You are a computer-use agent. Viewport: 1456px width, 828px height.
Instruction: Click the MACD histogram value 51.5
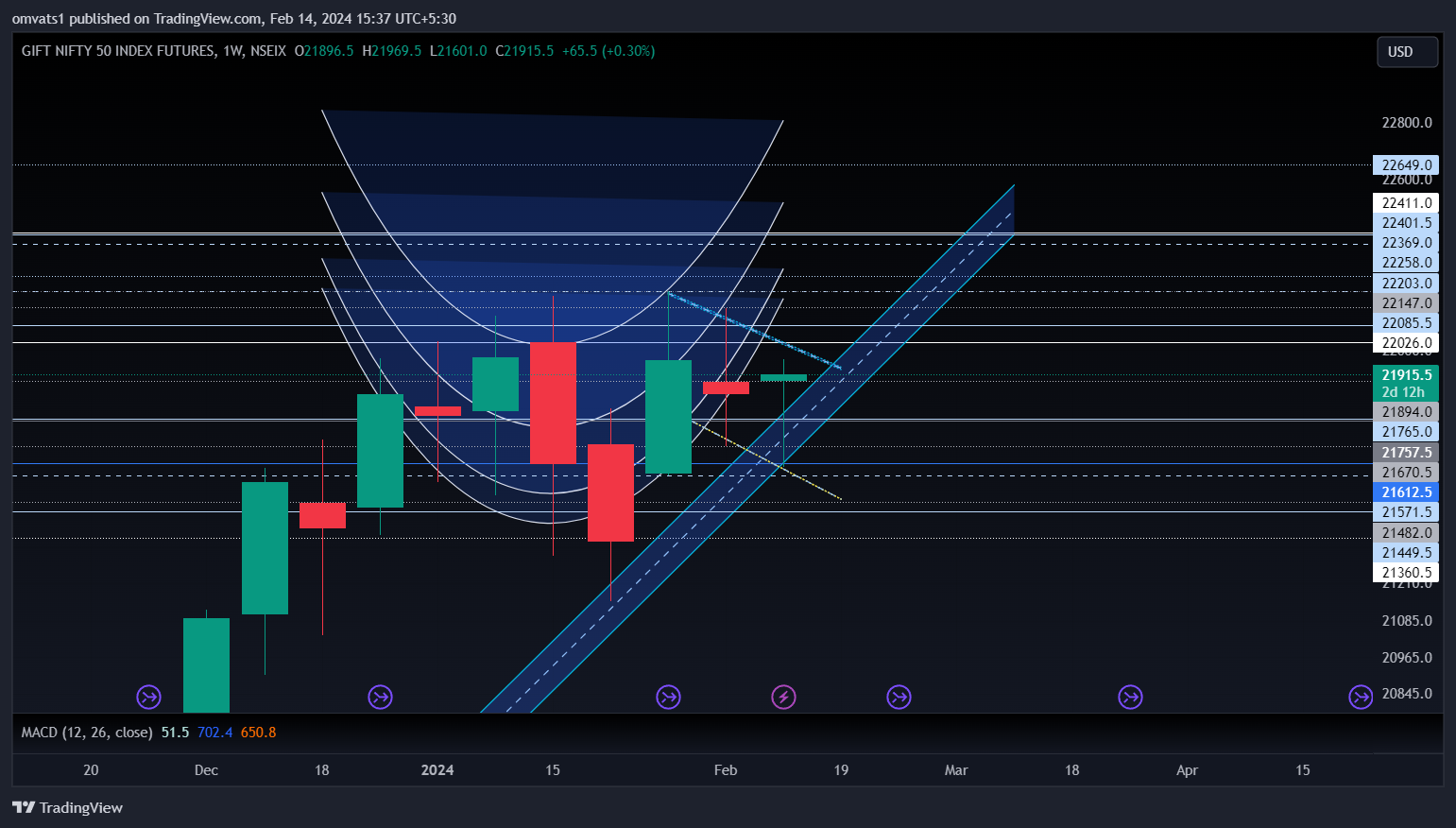tap(175, 733)
